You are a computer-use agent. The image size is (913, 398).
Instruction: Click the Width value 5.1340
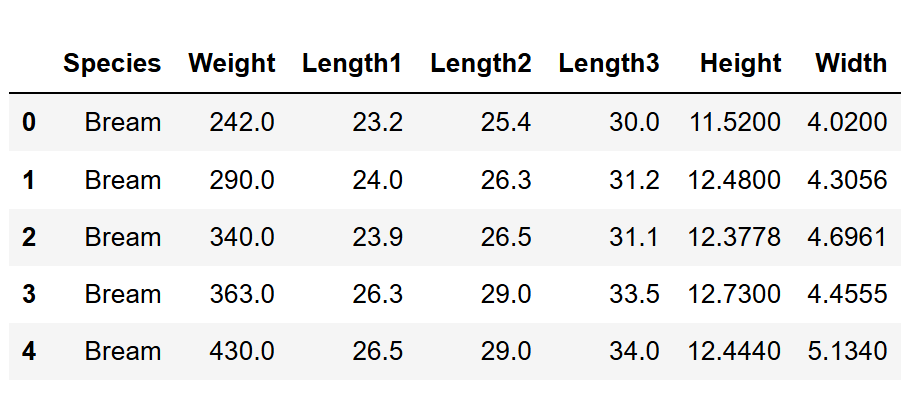847,351
